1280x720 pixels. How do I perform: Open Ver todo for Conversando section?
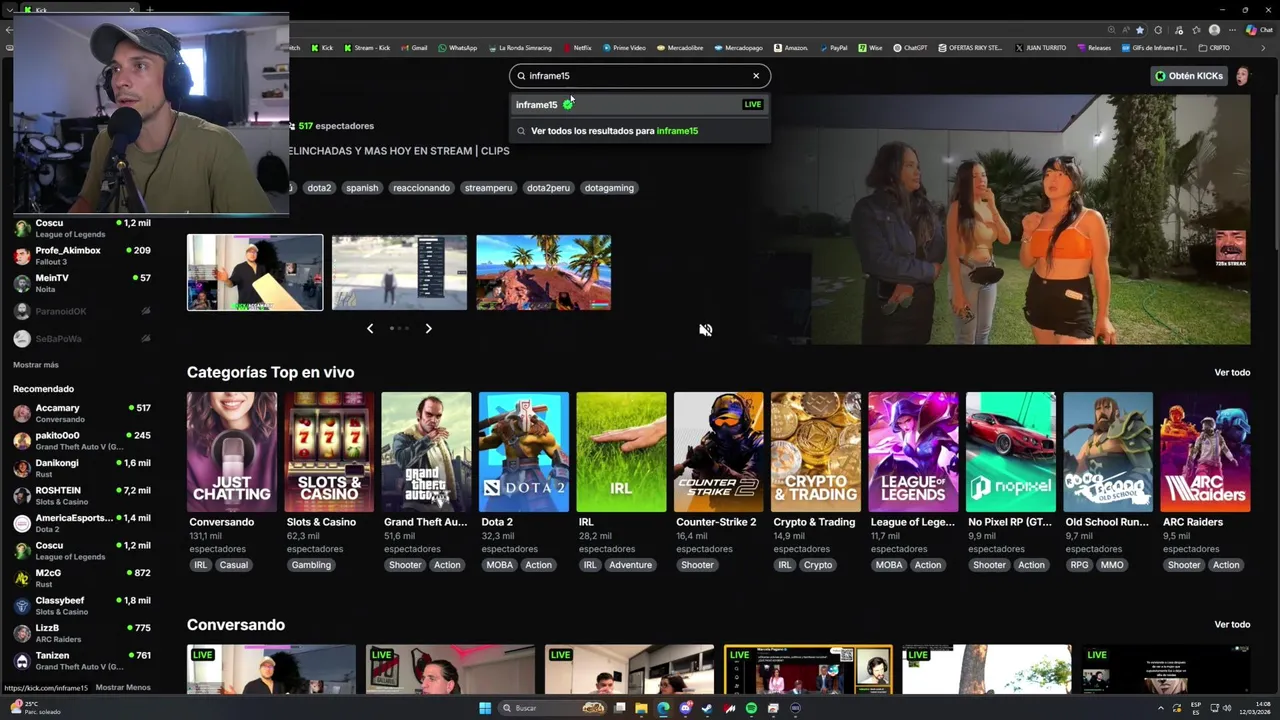pyautogui.click(x=1232, y=624)
